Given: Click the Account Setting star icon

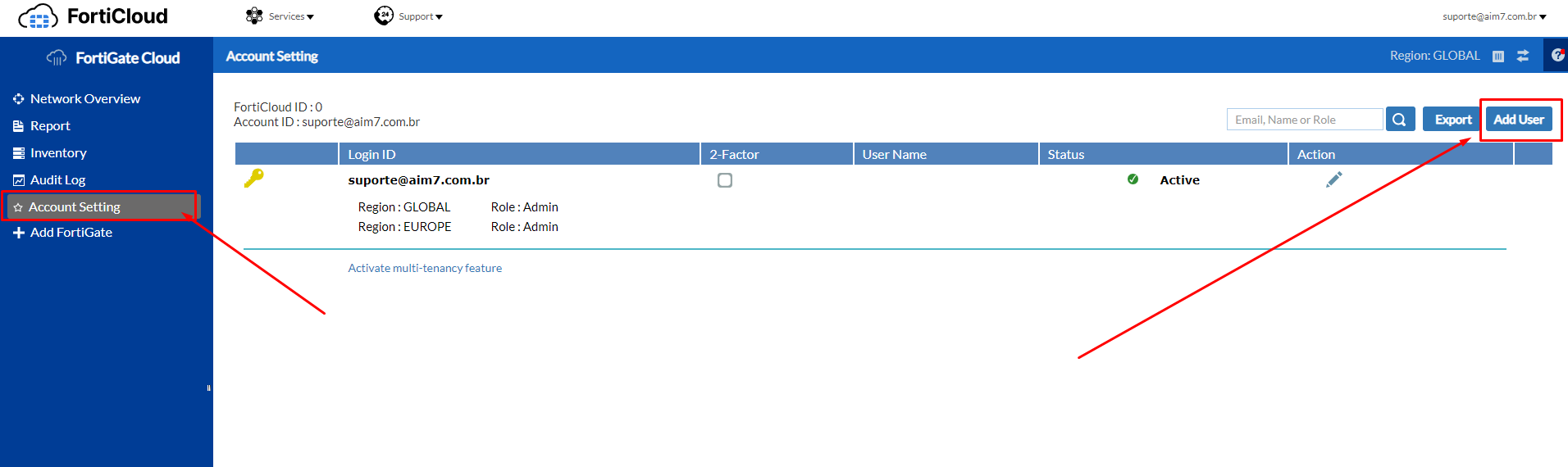Looking at the screenshot, I should 18,207.
